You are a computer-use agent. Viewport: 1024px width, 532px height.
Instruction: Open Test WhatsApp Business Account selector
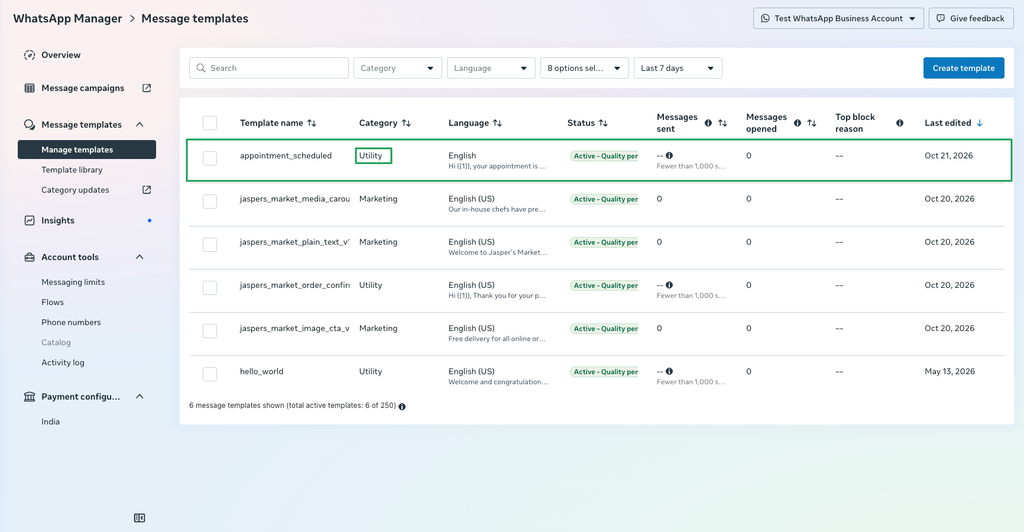click(839, 18)
